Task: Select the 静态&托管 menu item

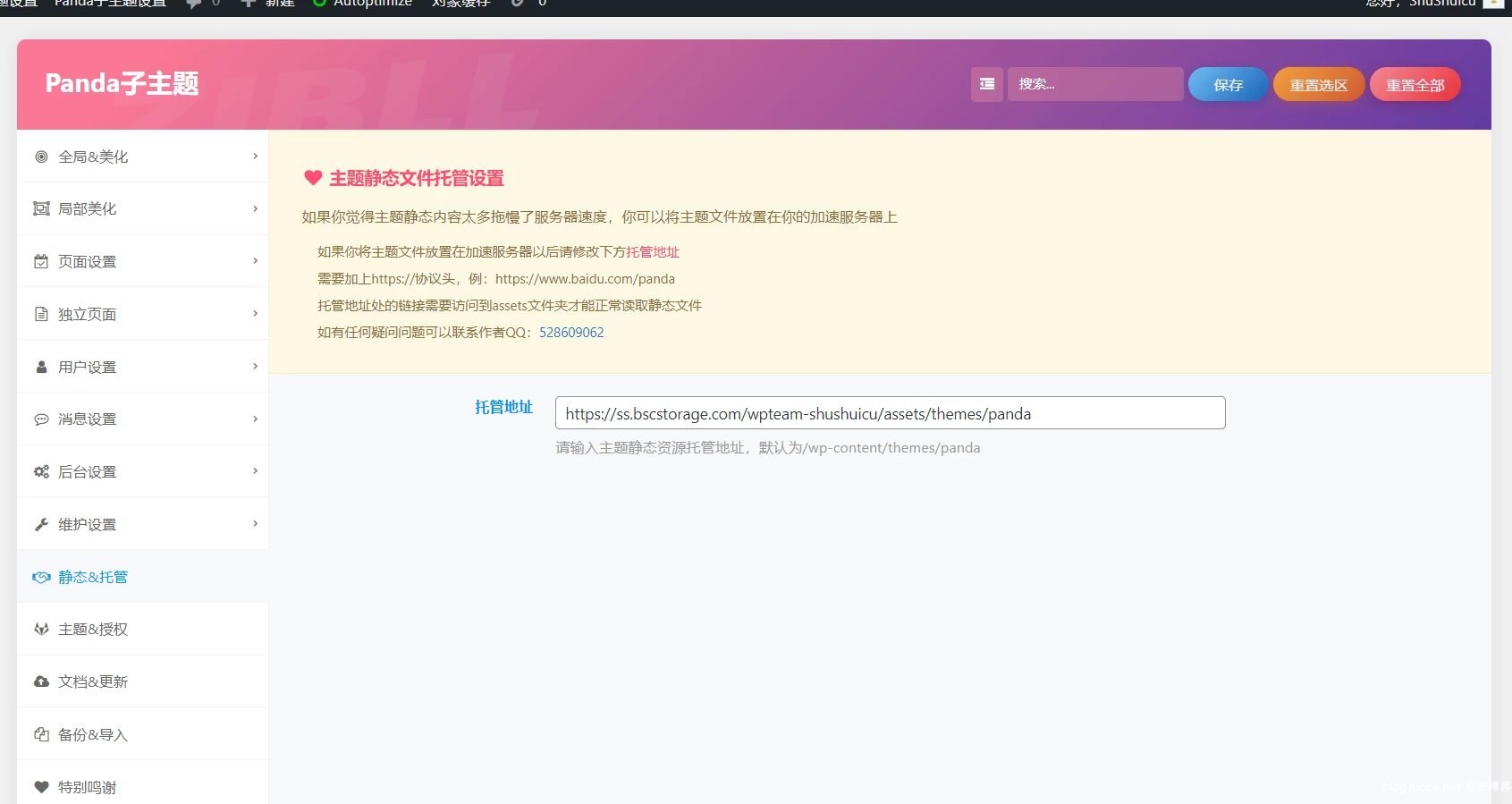Action: pyautogui.click(x=93, y=577)
